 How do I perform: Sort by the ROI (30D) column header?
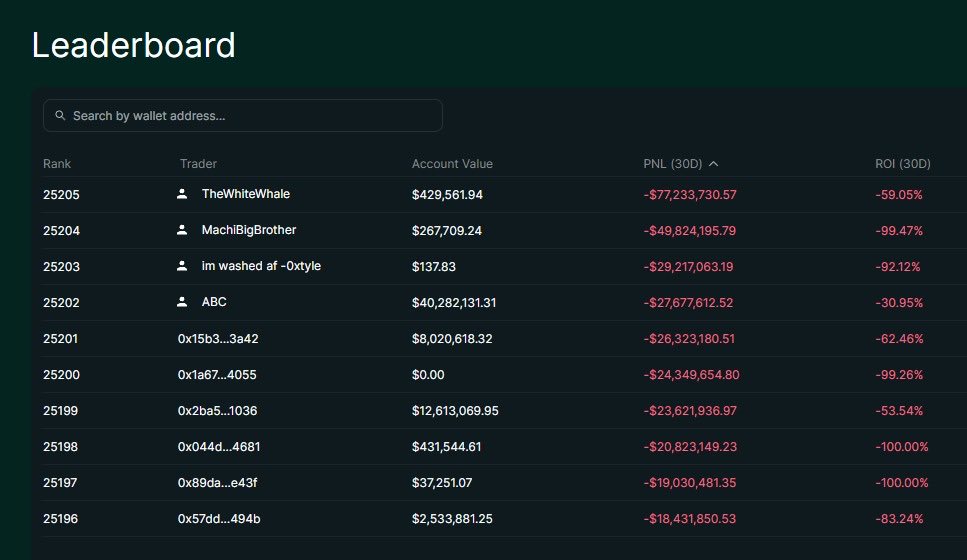pos(903,163)
